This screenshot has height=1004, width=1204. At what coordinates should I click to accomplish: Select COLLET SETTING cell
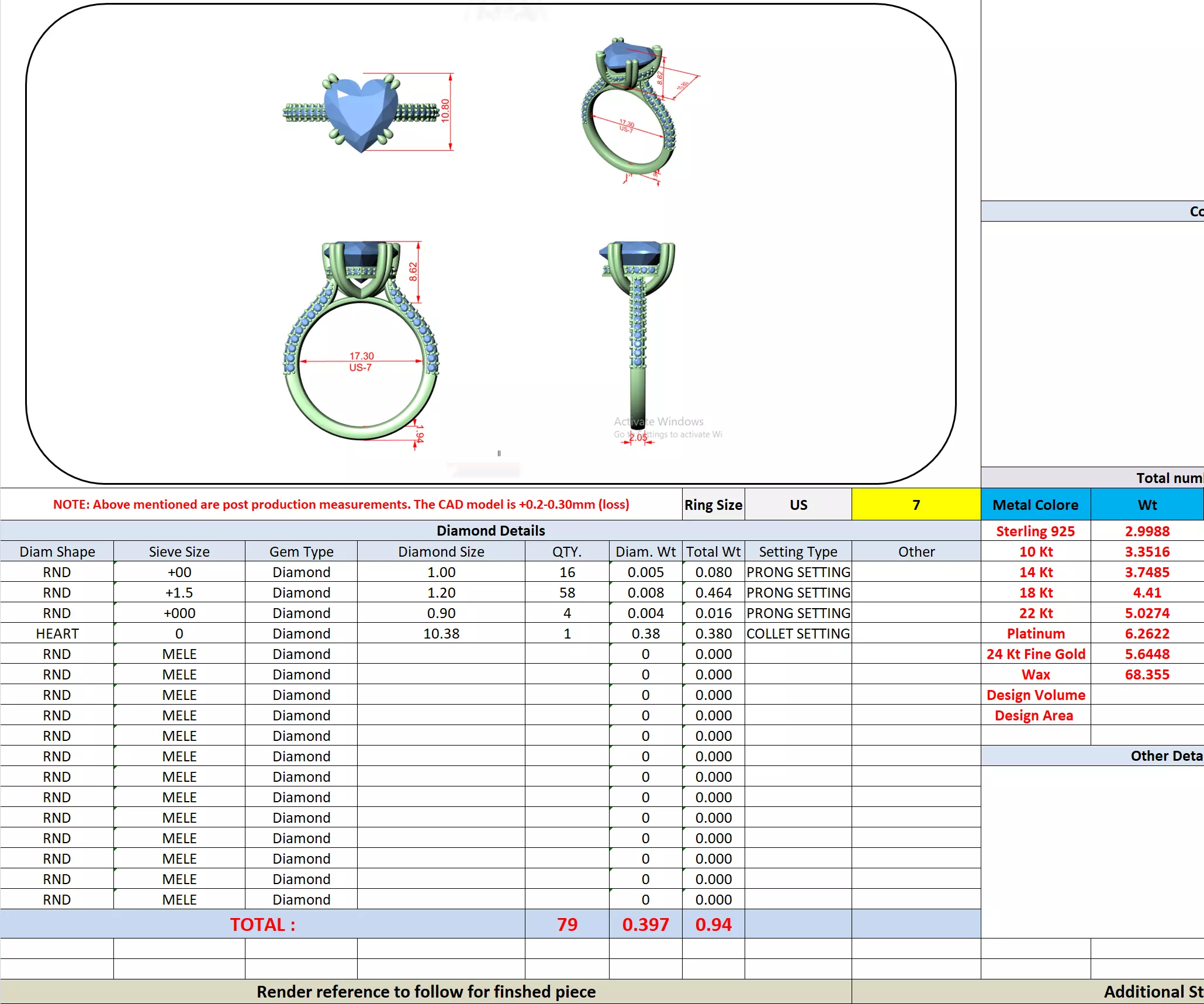(798, 633)
